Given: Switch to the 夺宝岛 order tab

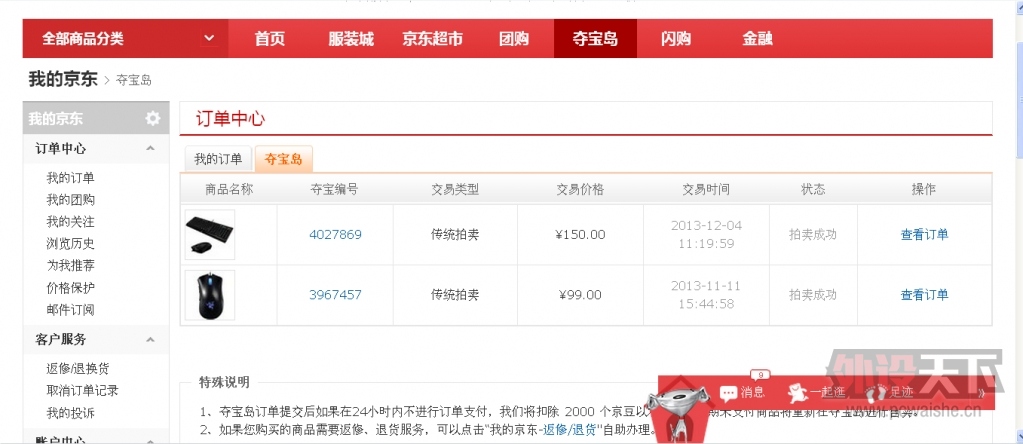Looking at the screenshot, I should 284,159.
